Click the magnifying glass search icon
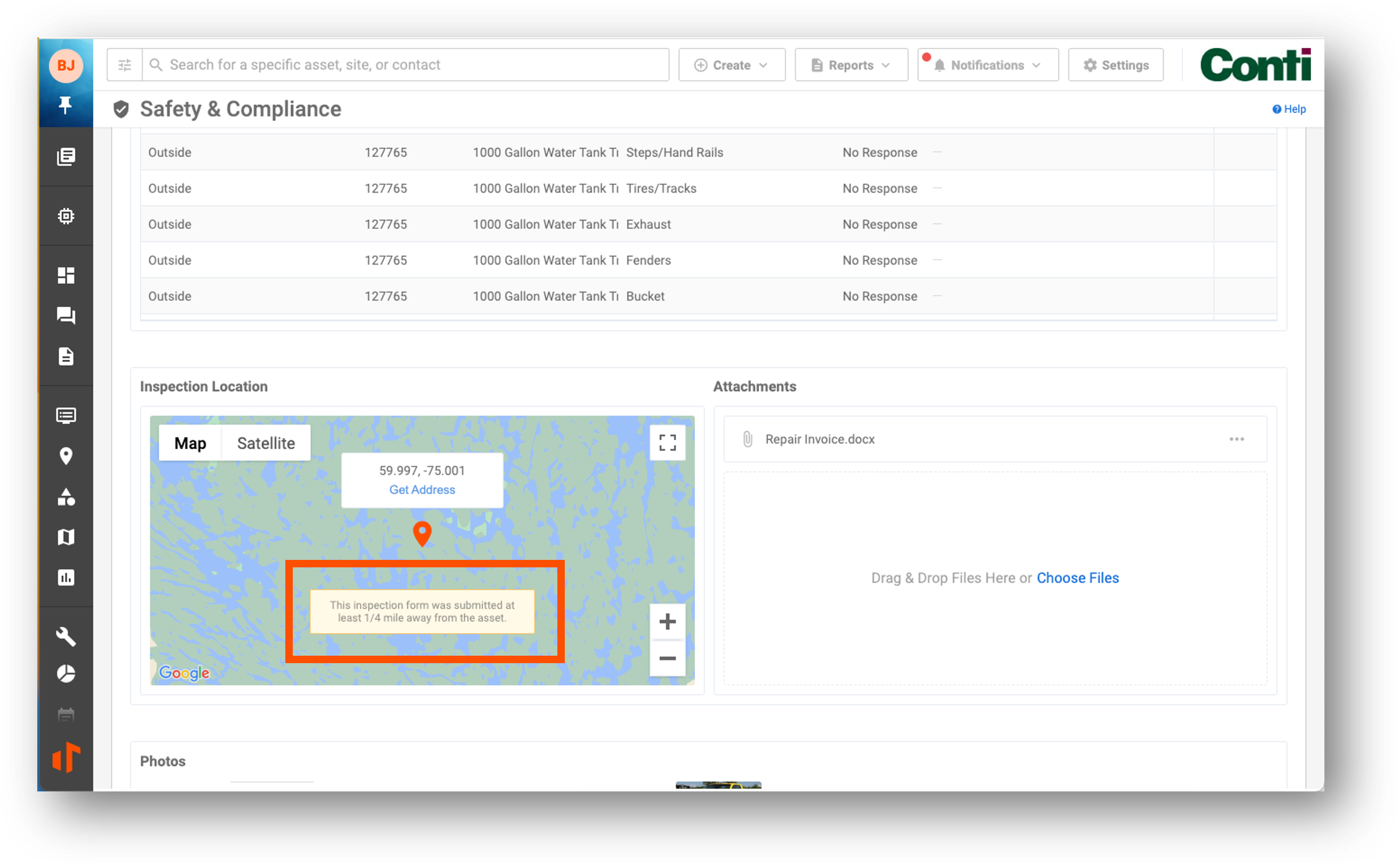Viewport: 1400px width, 867px height. 155,65
